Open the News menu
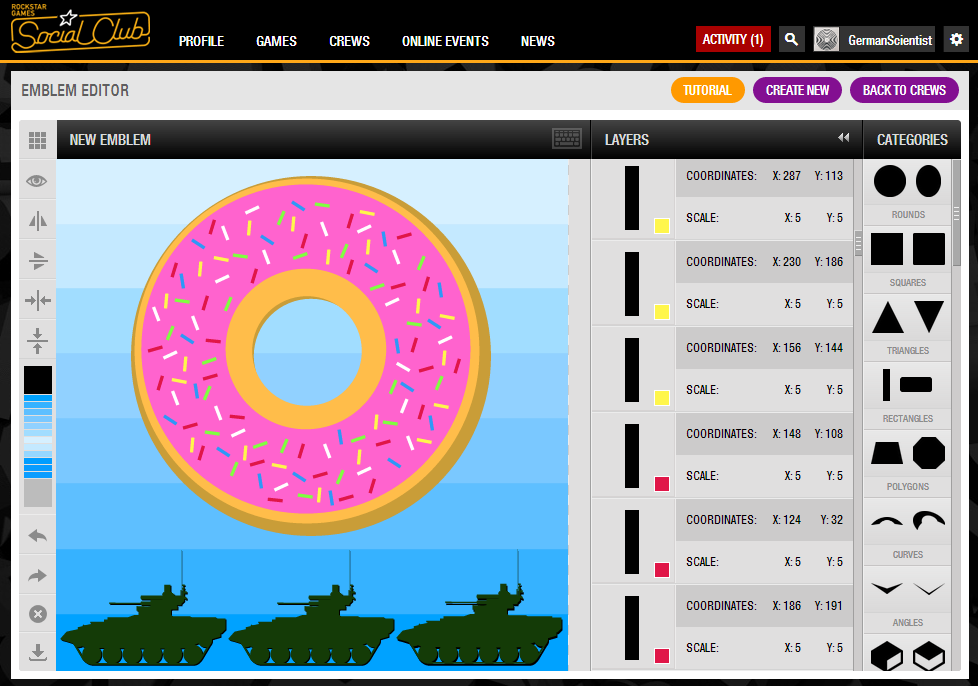This screenshot has height=686, width=978. [x=538, y=41]
